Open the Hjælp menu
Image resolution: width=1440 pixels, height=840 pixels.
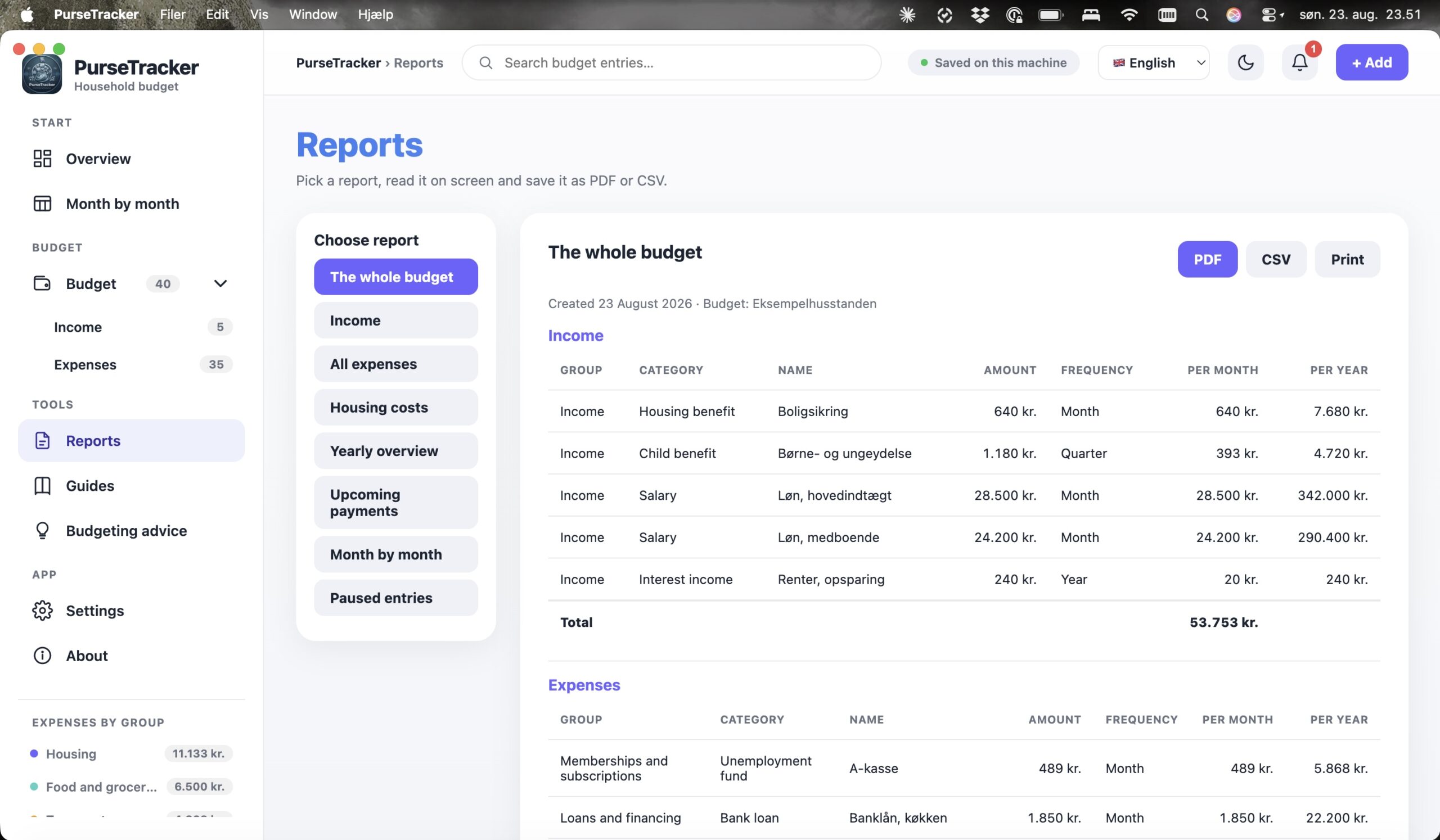375,14
